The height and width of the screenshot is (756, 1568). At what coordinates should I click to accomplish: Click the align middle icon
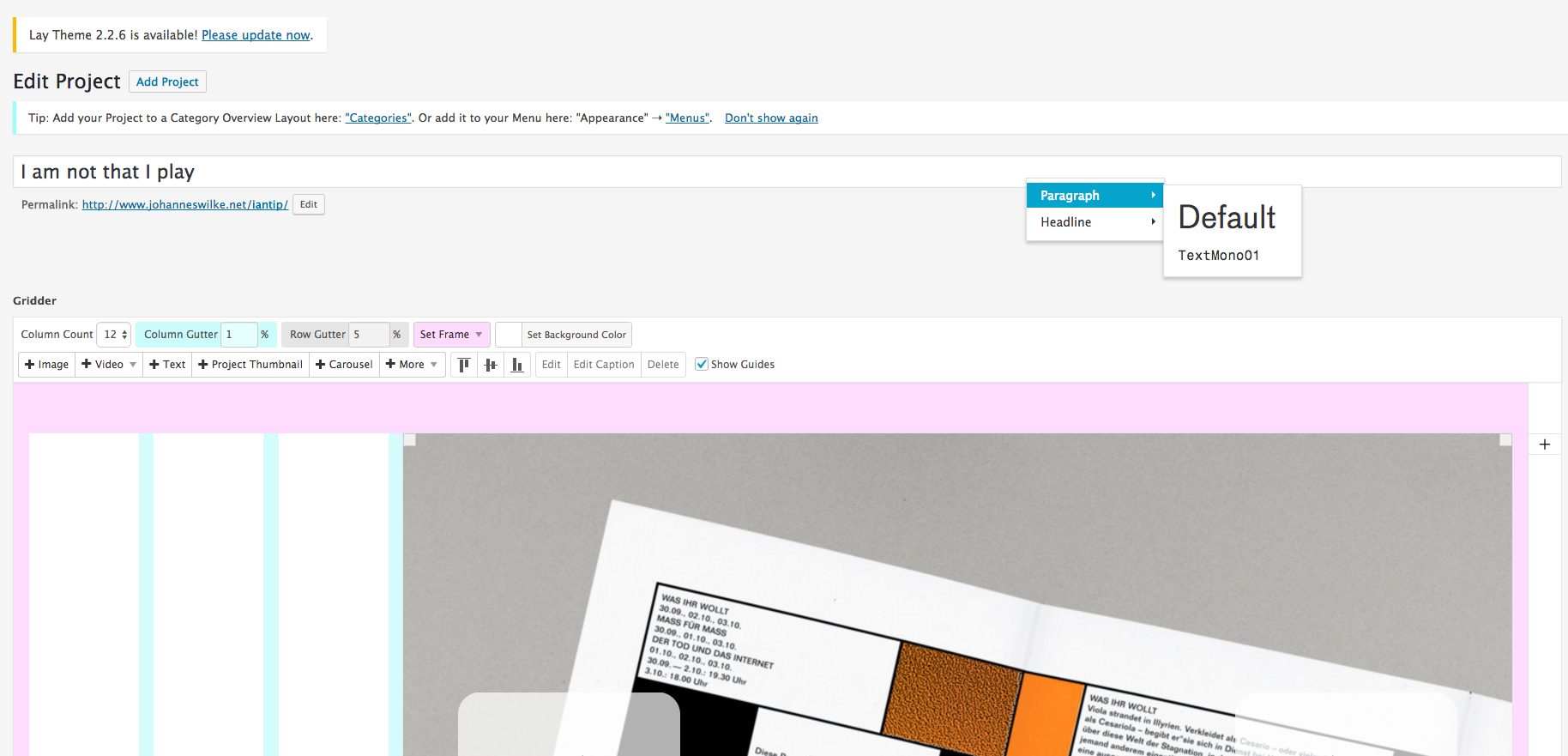pos(491,365)
